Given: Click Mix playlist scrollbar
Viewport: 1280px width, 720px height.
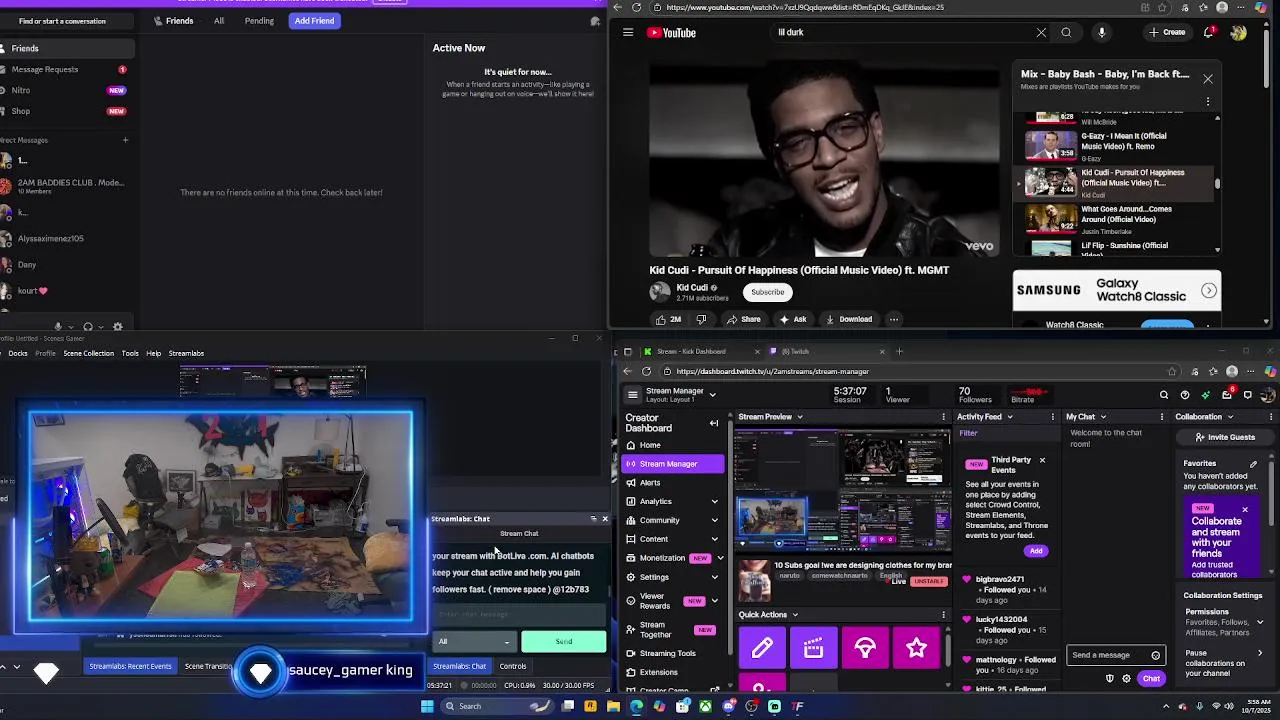Looking at the screenshot, I should click(1217, 184).
